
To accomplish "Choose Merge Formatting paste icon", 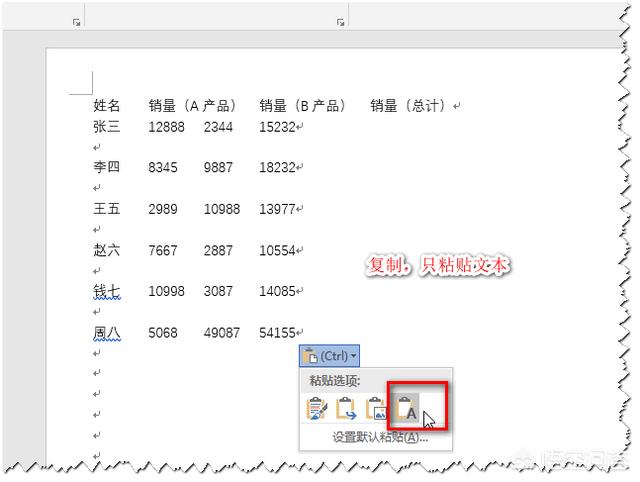I will pyautogui.click(x=345, y=409).
